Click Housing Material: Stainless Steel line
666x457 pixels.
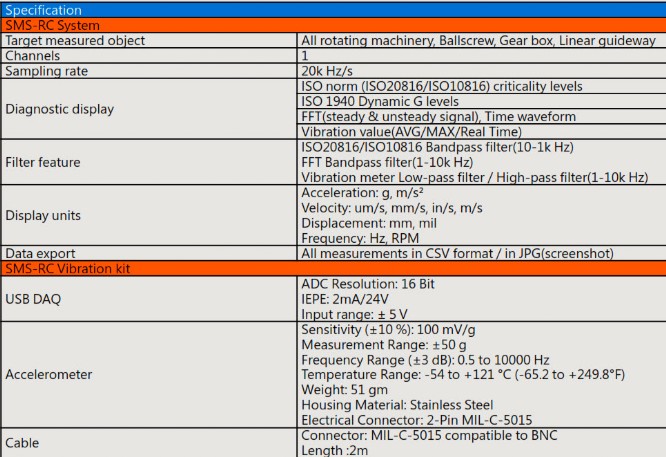click(397, 405)
